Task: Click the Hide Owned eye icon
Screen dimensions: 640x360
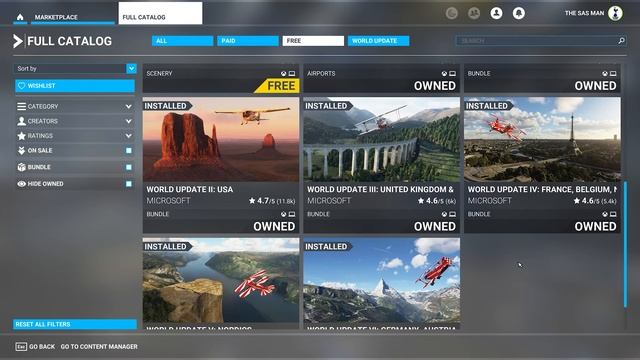Action: click(x=22, y=184)
